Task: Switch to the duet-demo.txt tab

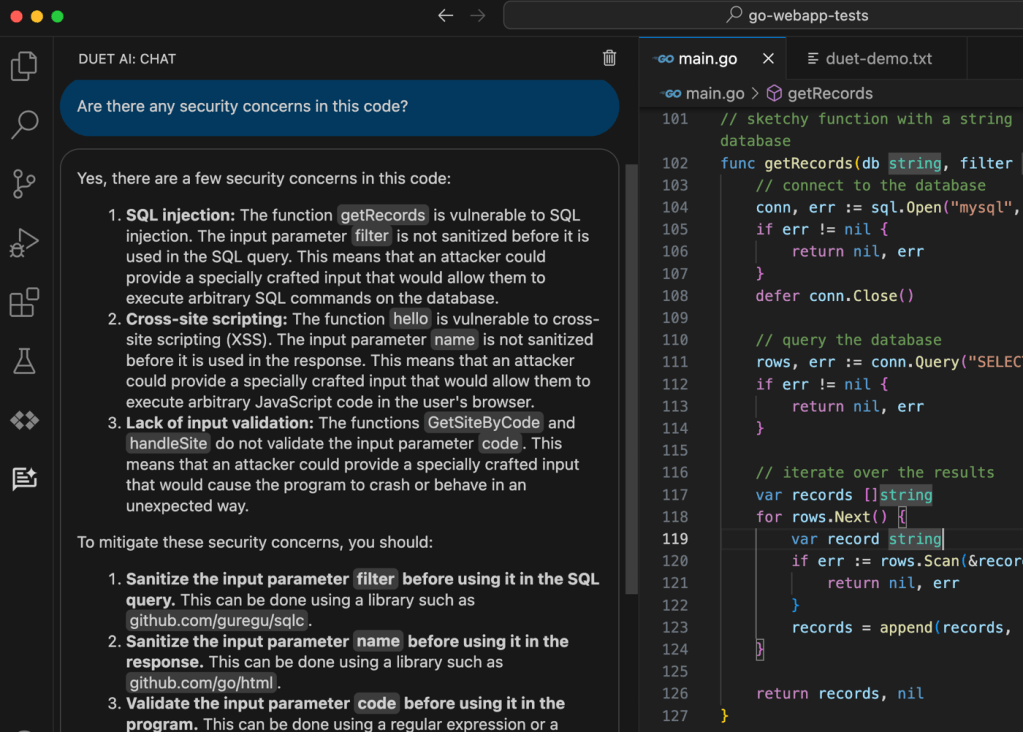Action: 868,59
